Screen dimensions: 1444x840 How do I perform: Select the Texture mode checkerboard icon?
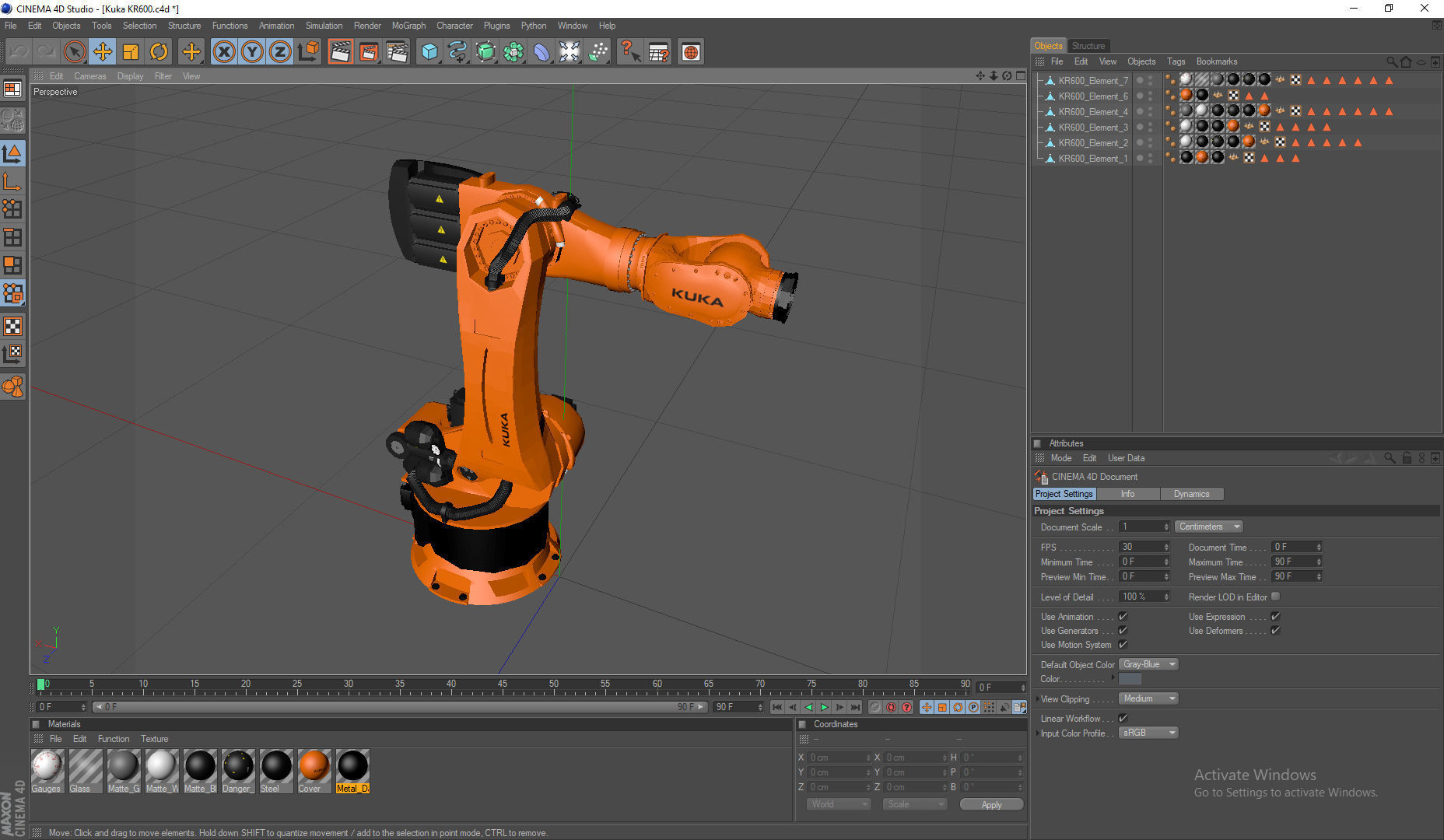click(12, 326)
